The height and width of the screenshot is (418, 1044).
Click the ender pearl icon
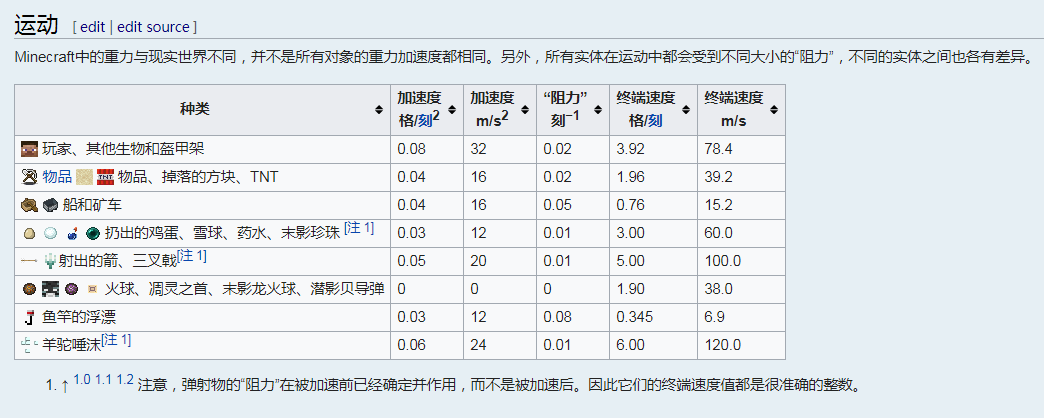click(92, 233)
